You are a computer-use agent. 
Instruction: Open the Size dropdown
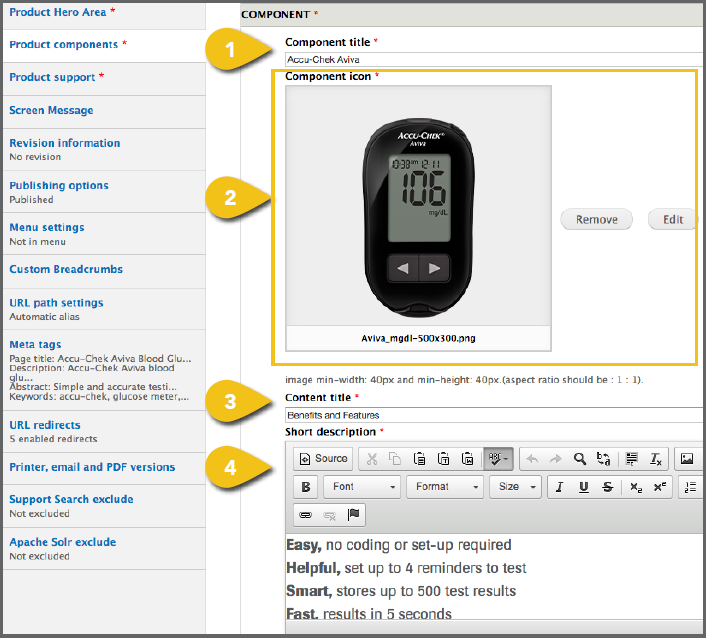pyautogui.click(x=516, y=487)
